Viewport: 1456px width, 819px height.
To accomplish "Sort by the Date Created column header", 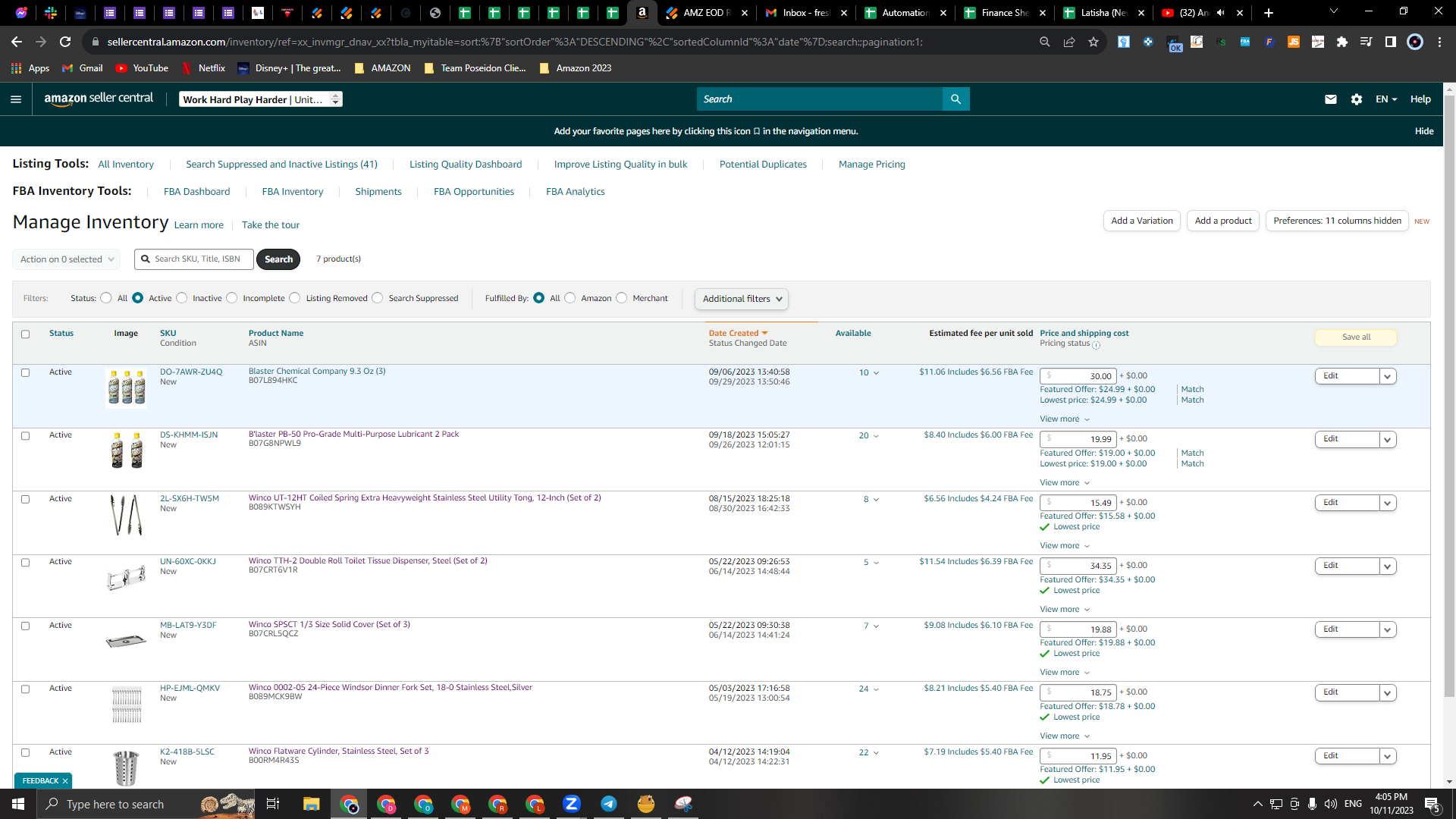I will click(738, 334).
